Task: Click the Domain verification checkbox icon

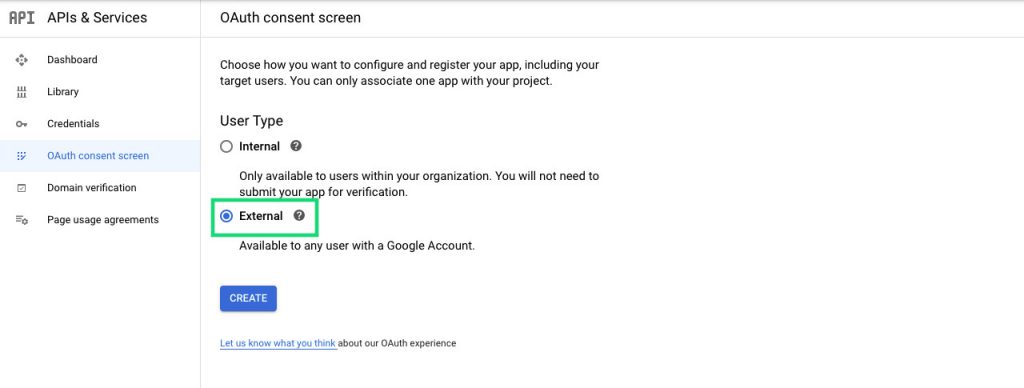Action: click(x=22, y=188)
